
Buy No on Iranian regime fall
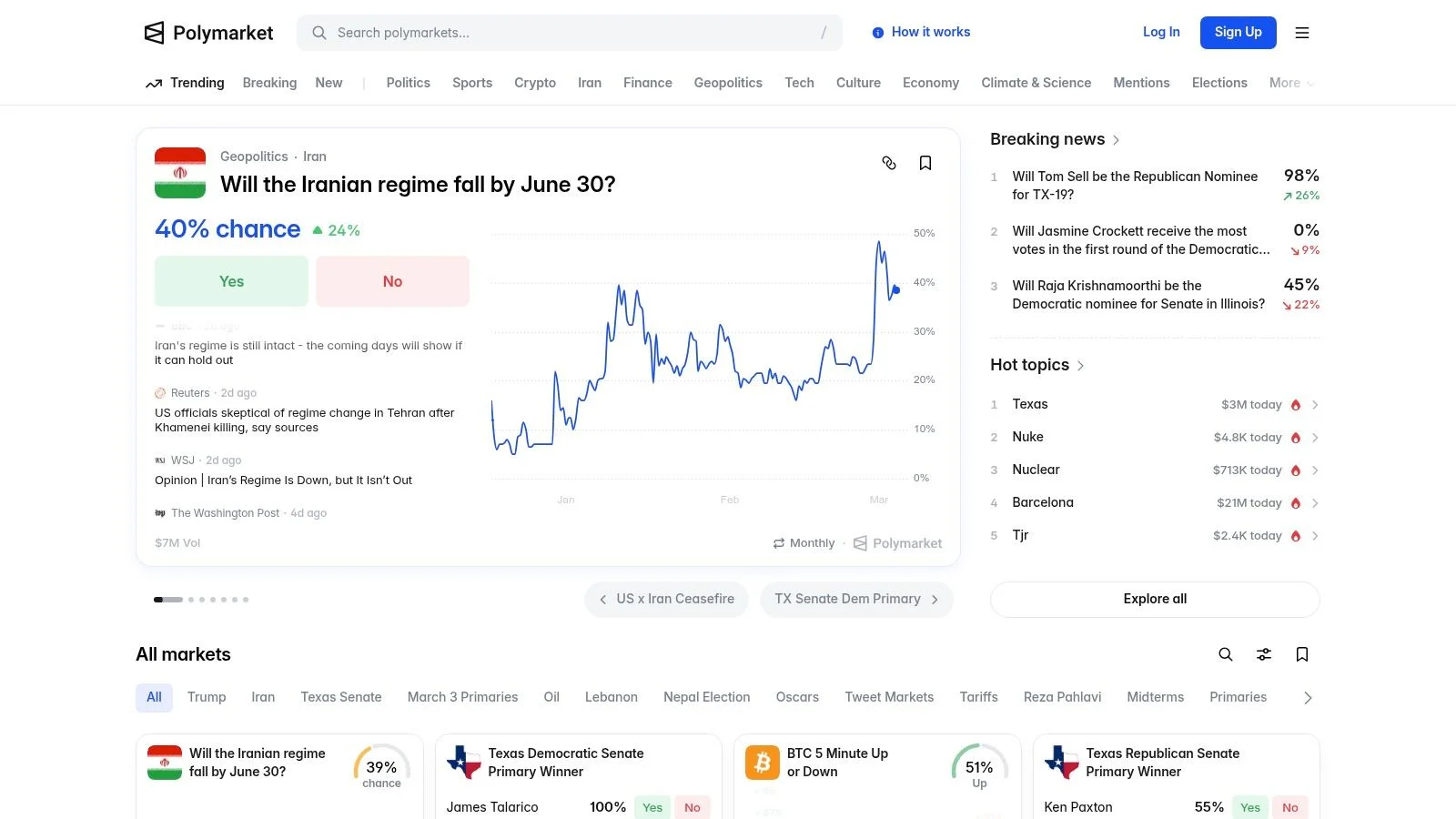click(392, 281)
